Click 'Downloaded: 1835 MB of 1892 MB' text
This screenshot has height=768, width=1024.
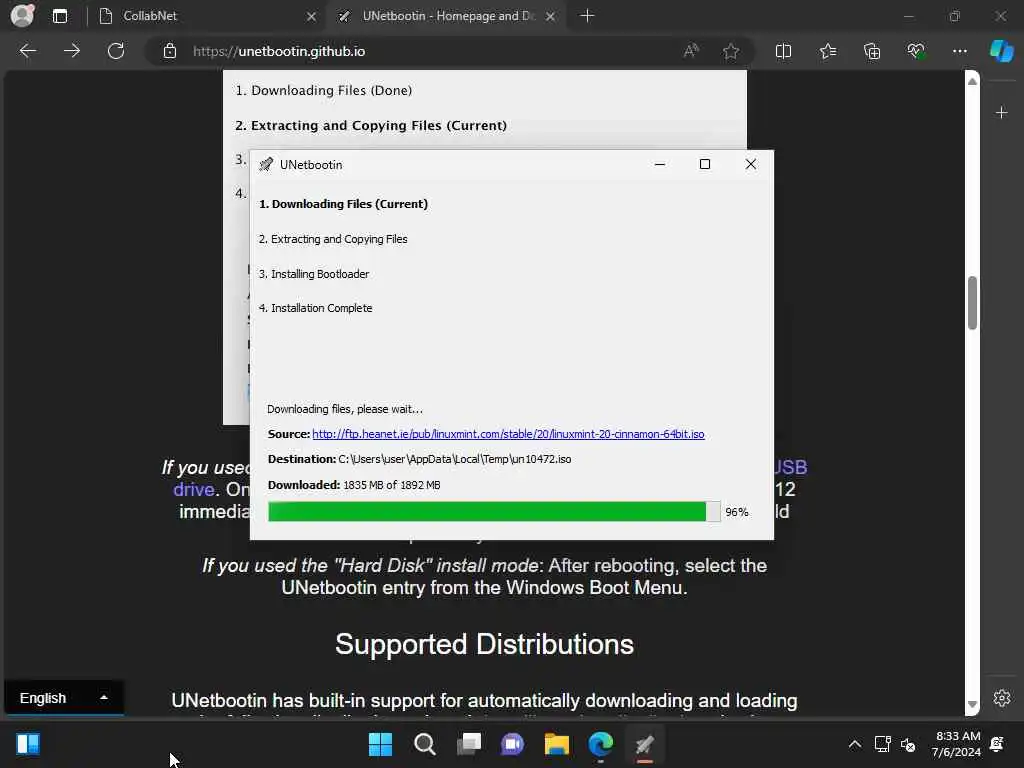pos(354,485)
